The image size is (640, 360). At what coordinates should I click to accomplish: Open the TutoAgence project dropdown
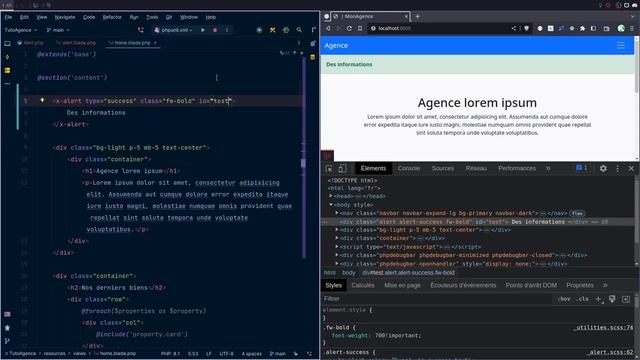(21, 30)
